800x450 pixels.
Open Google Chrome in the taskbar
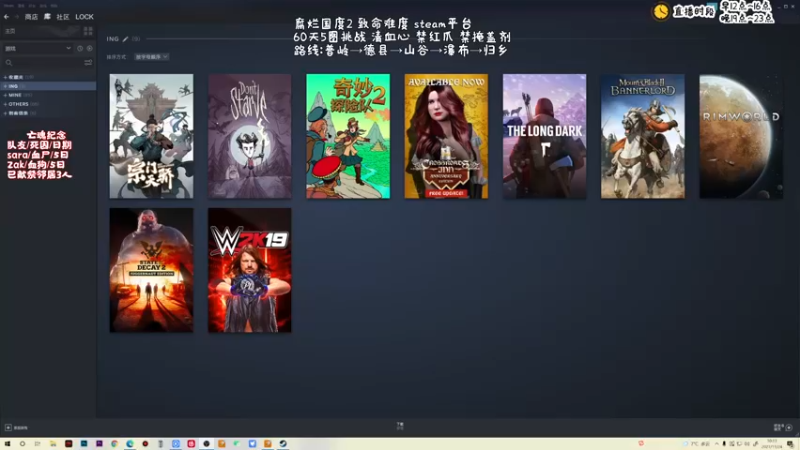click(x=114, y=444)
